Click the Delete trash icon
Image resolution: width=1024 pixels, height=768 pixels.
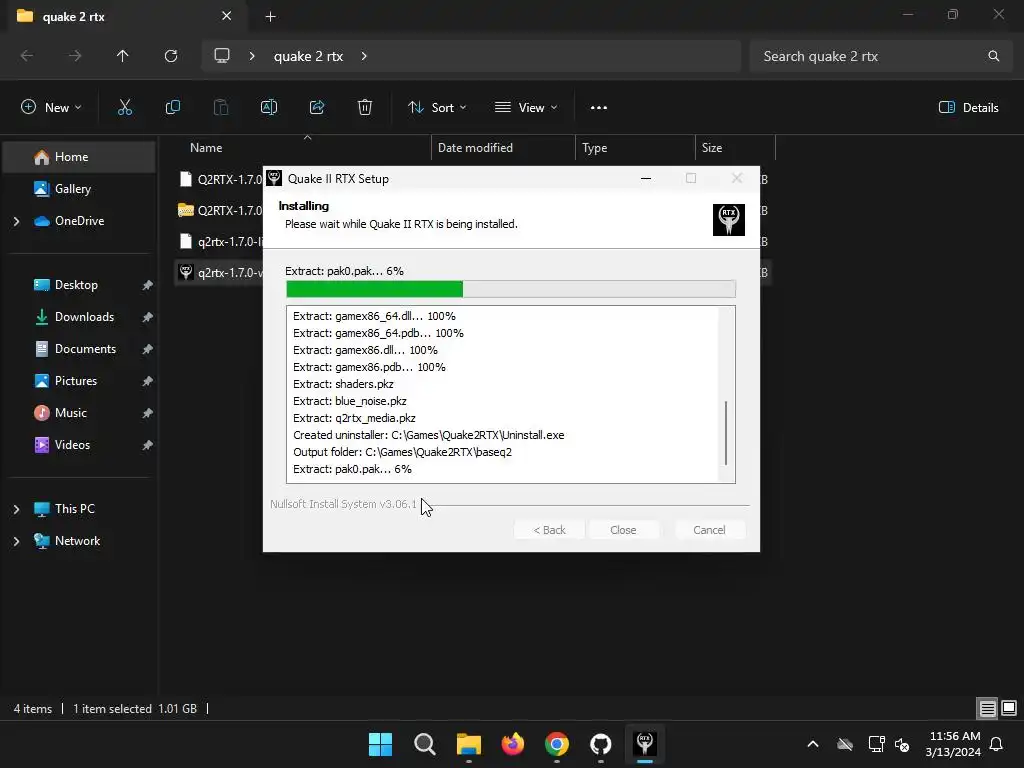point(365,108)
